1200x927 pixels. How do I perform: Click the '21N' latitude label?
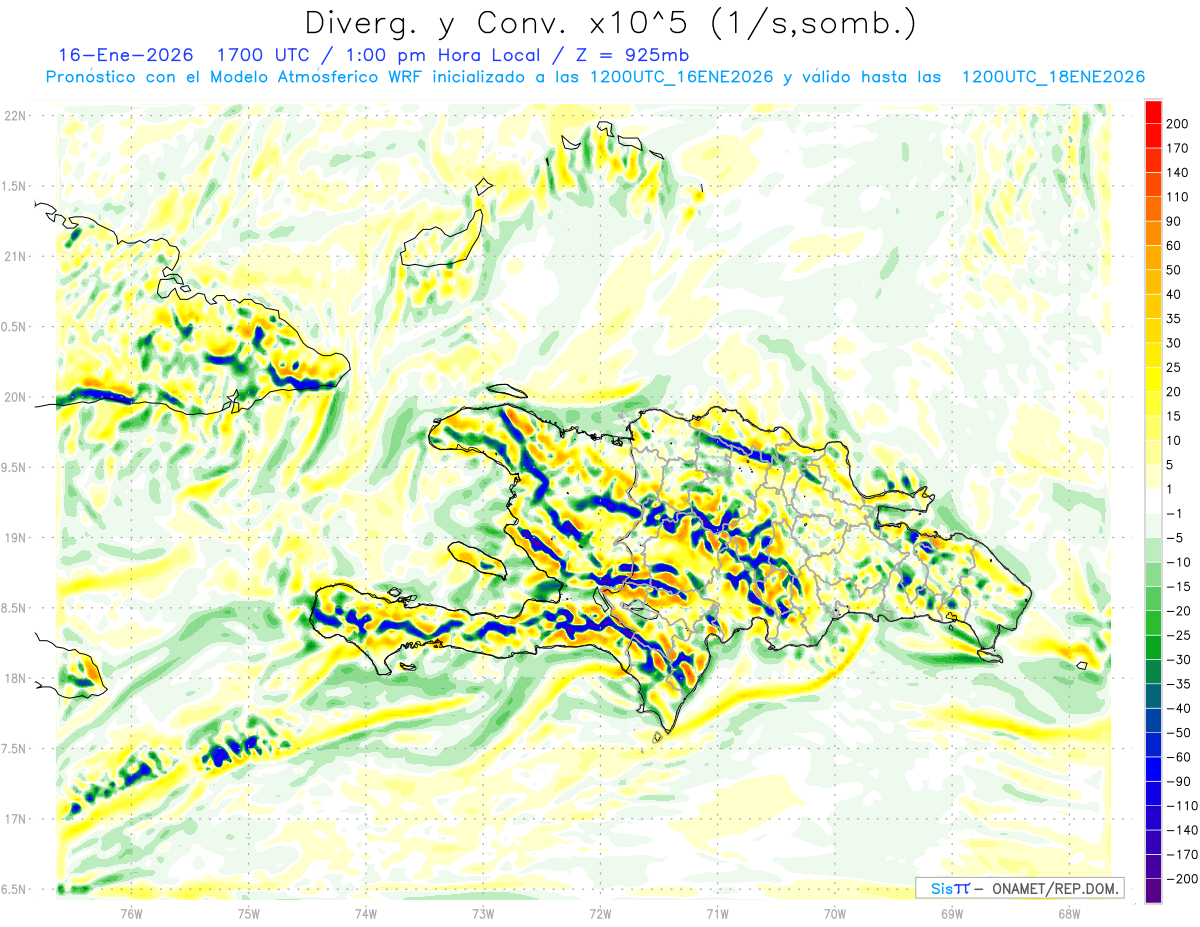click(x=15, y=256)
